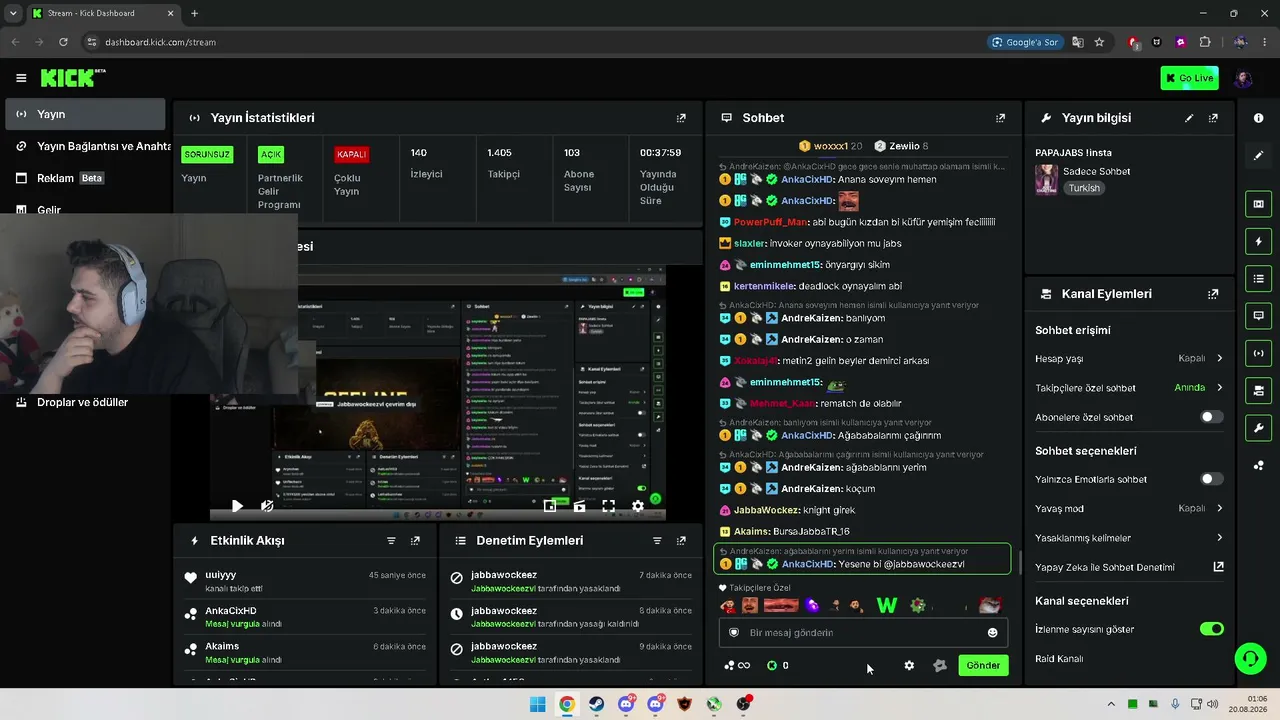Click pencil edit icon in right rail
Viewport: 1280px width, 720px height.
1258,156
